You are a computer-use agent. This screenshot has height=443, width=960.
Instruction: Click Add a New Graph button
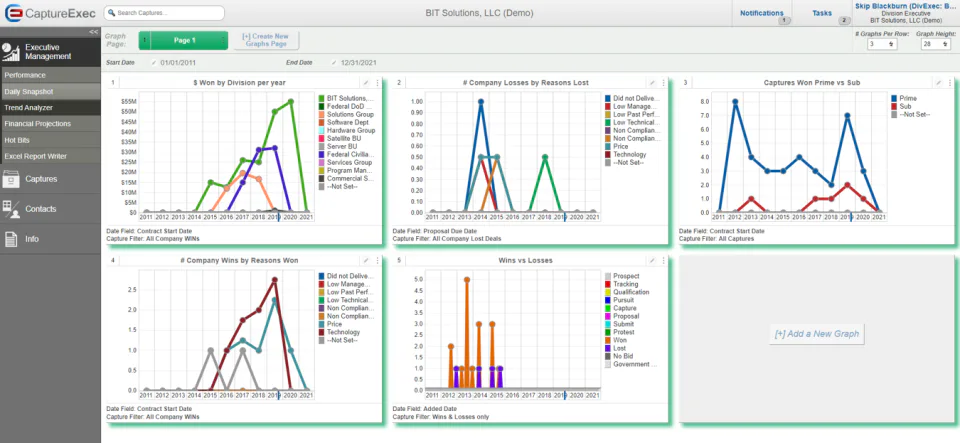[817, 334]
